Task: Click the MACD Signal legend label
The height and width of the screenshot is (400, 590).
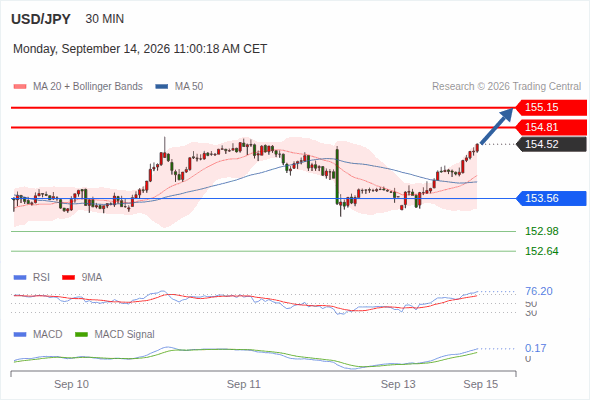Action: [125, 335]
